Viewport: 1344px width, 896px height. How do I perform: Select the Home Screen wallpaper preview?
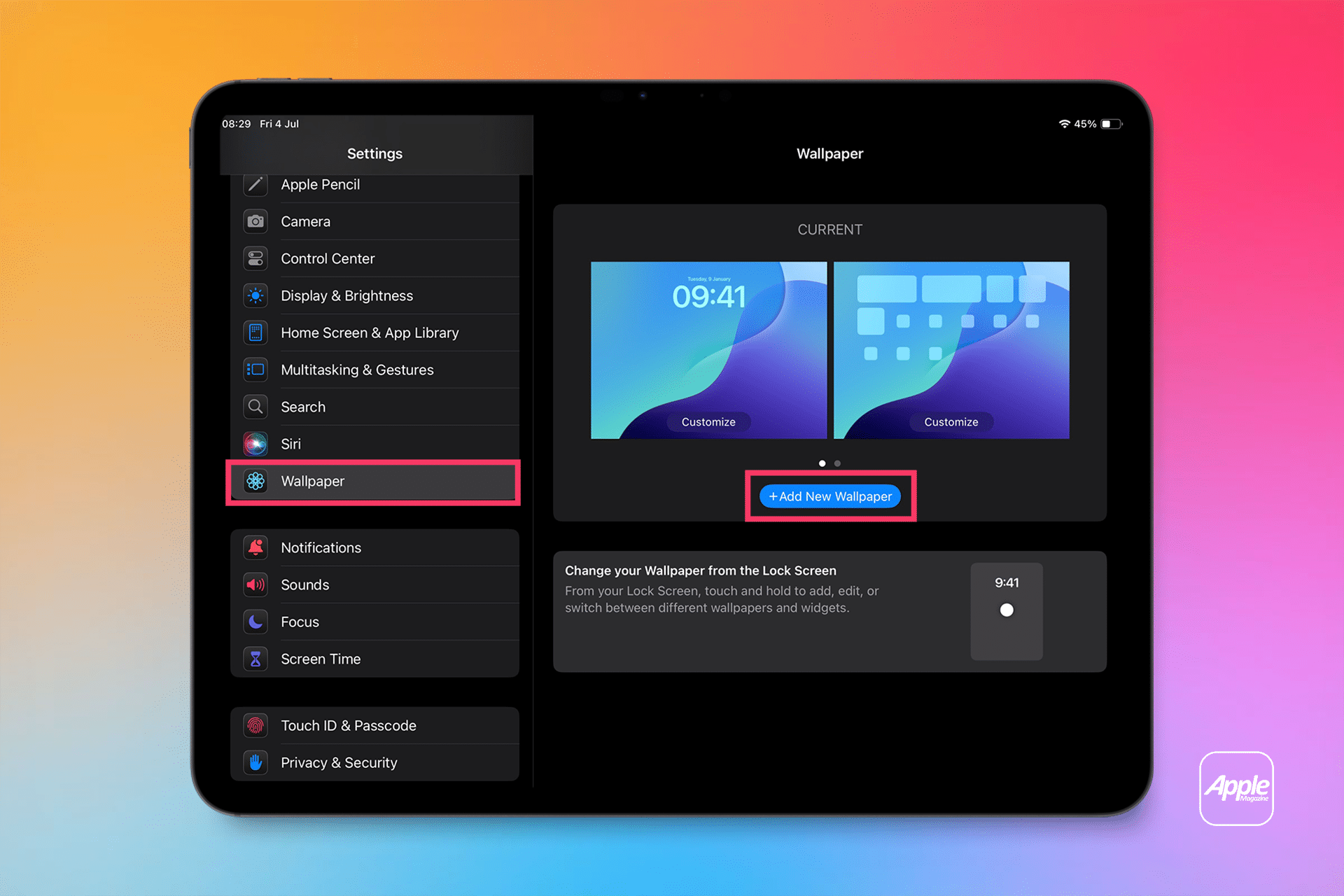tap(951, 350)
